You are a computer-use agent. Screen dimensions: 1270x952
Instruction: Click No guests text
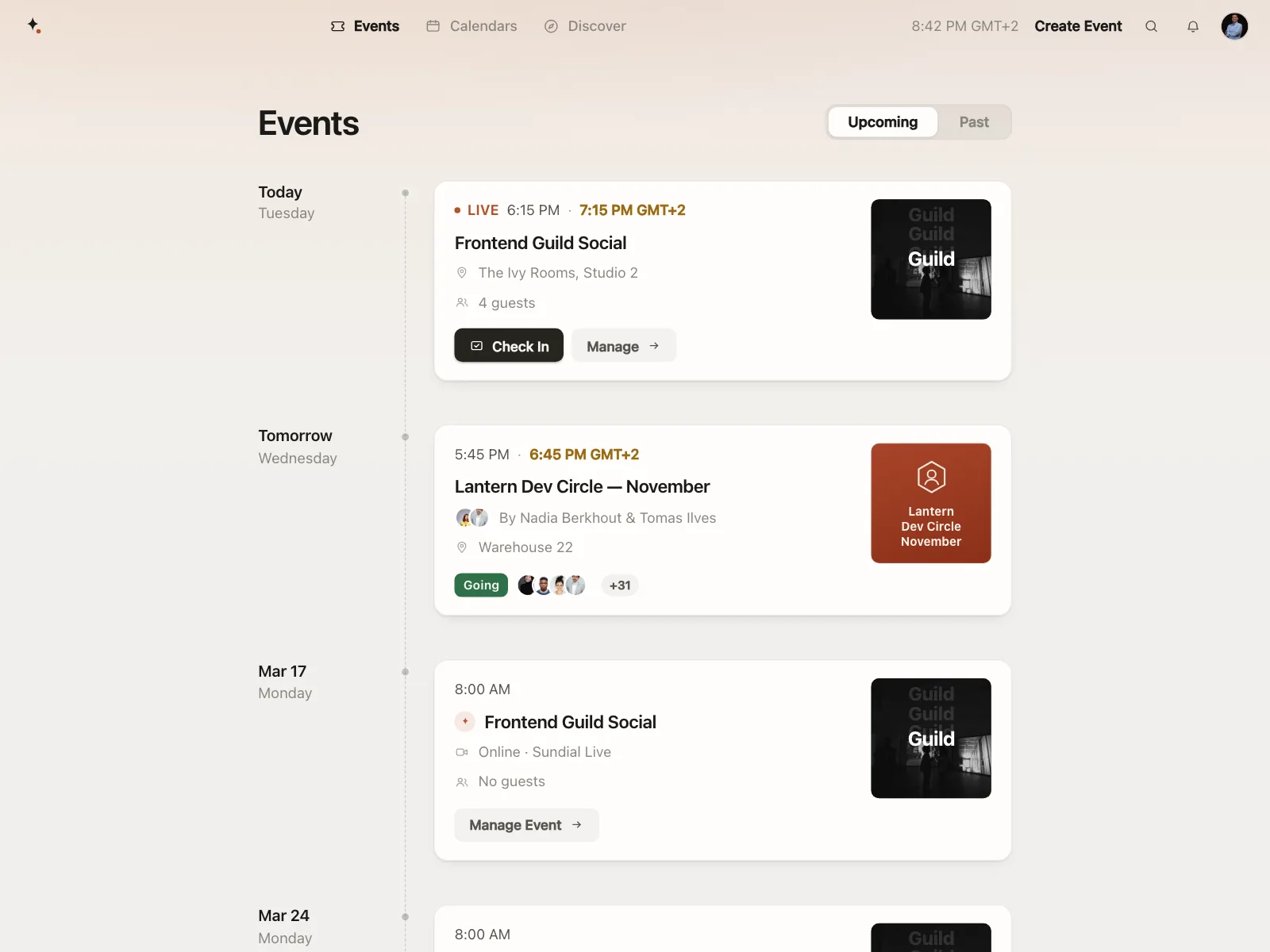(x=512, y=782)
